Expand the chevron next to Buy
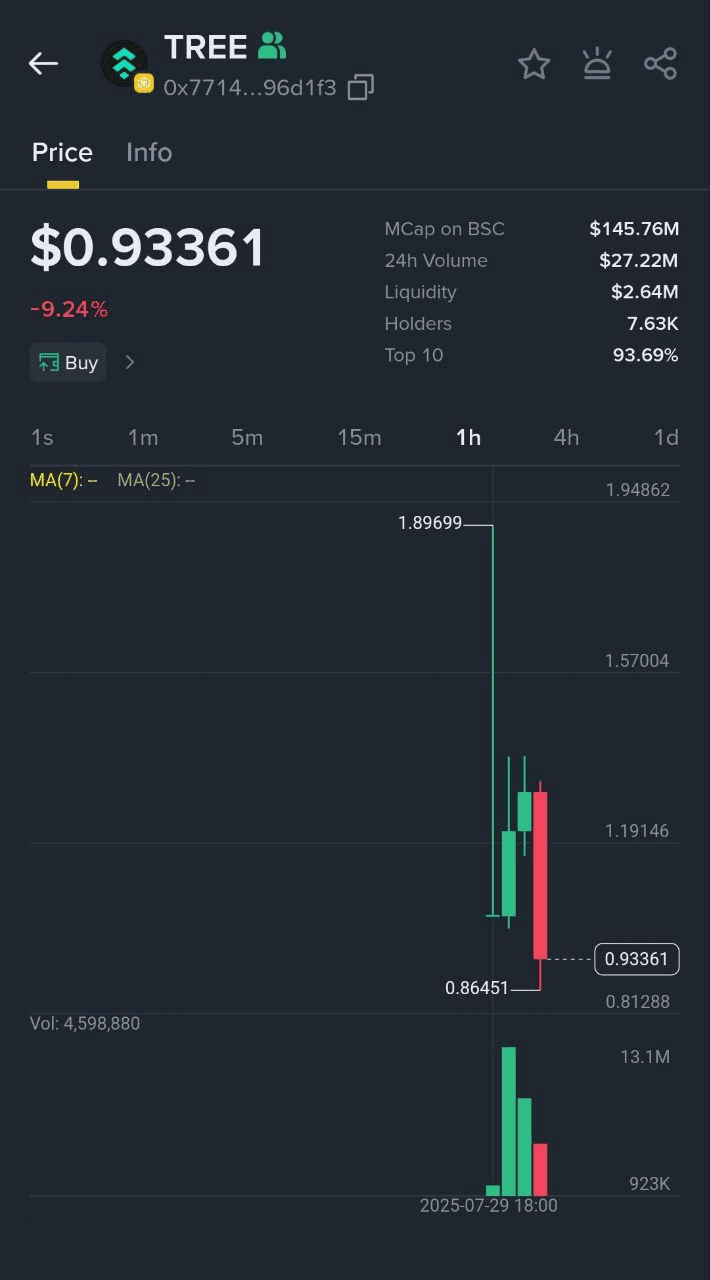Viewport: 710px width, 1280px height. click(130, 362)
